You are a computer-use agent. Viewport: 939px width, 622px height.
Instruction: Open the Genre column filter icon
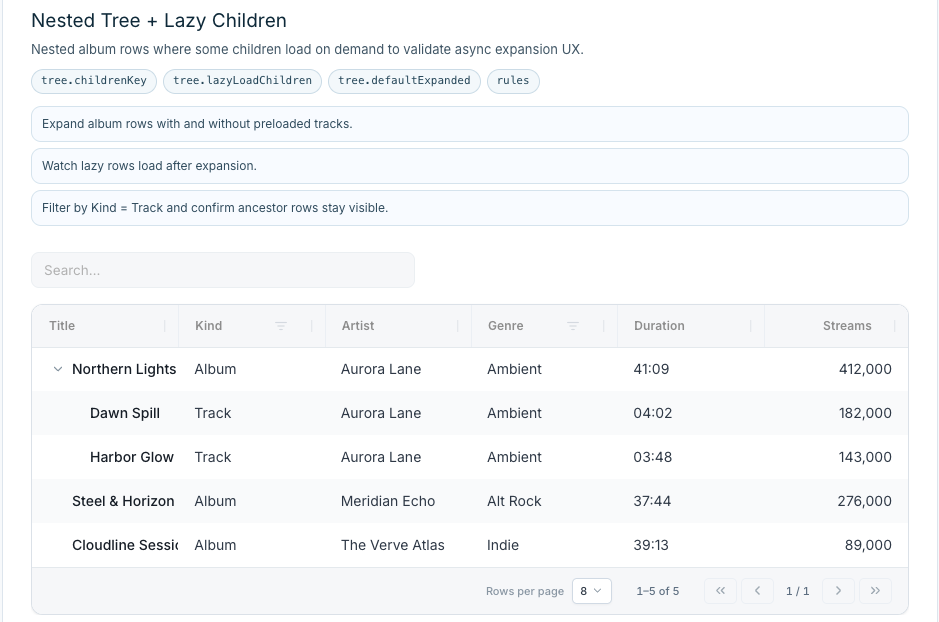tap(573, 326)
